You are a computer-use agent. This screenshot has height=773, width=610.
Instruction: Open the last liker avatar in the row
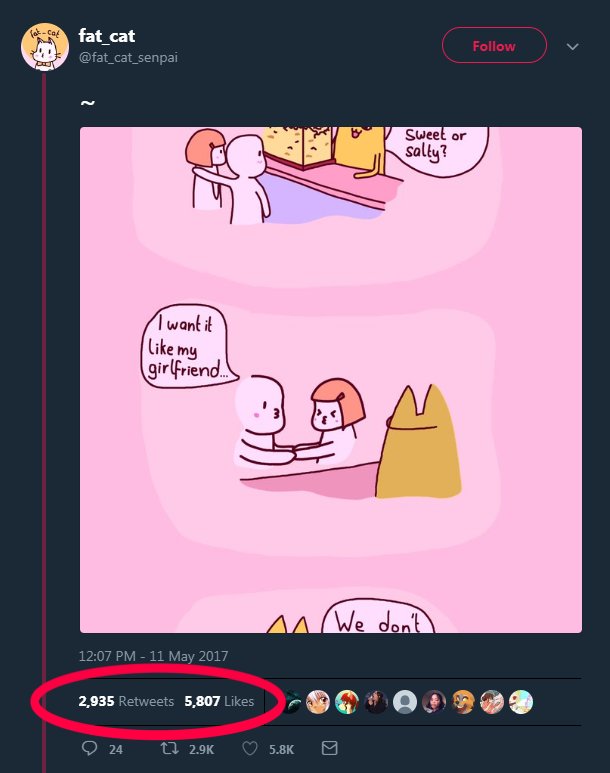tap(521, 702)
